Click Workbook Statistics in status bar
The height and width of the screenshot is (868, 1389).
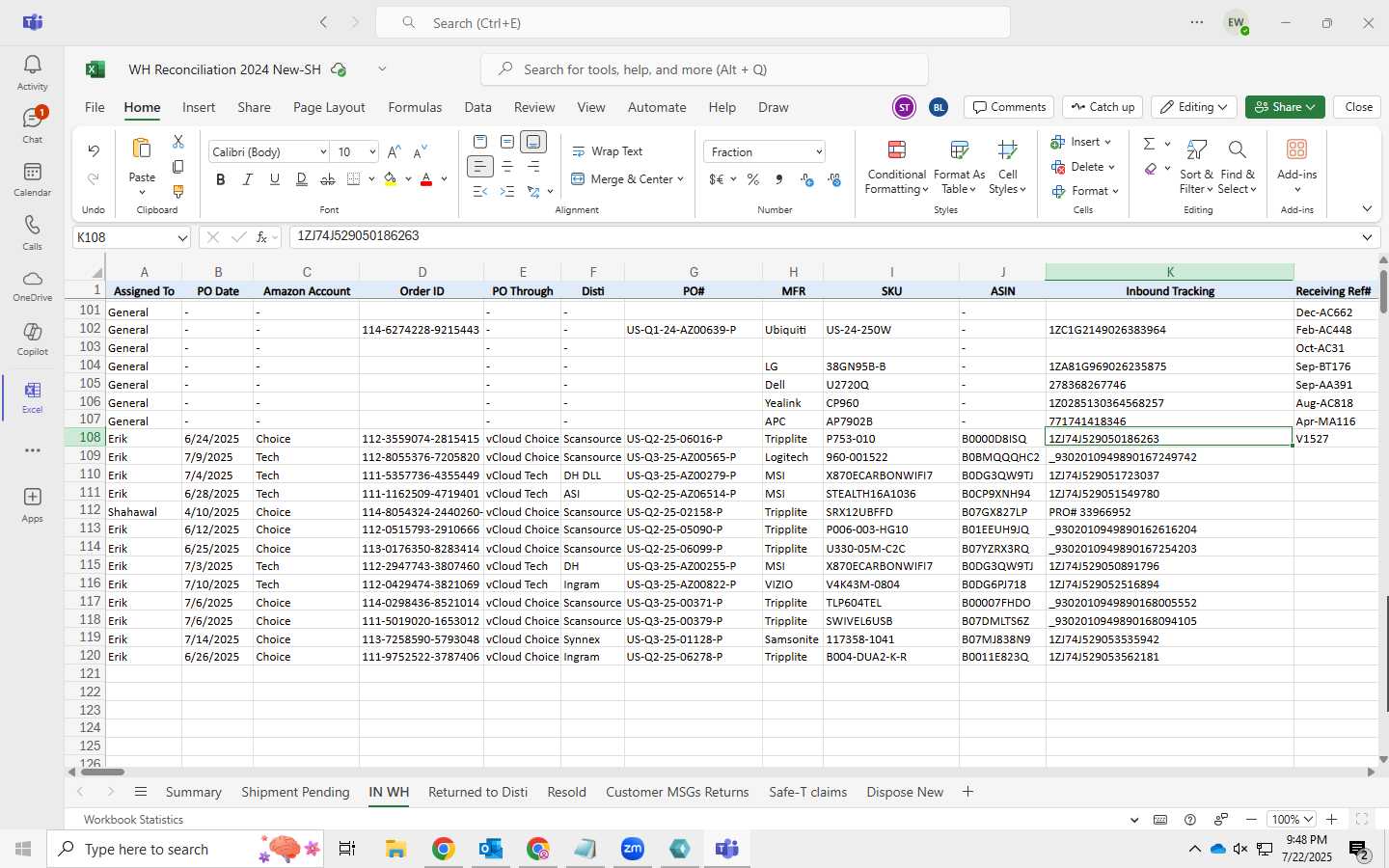(133, 820)
